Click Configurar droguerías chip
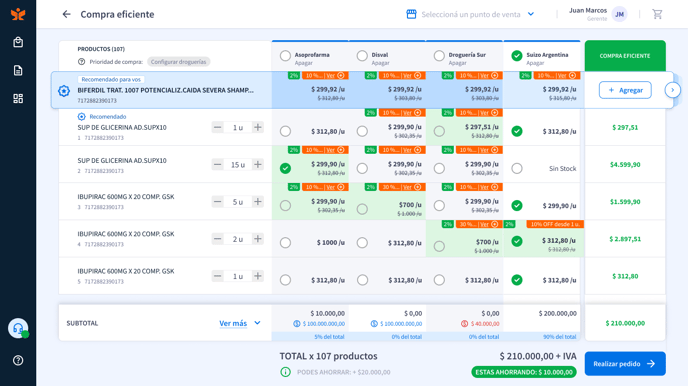 tap(179, 62)
